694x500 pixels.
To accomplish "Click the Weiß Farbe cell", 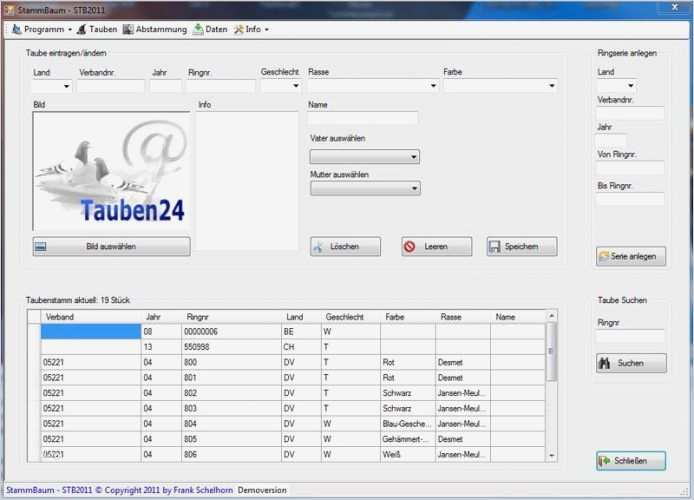I will [x=408, y=454].
